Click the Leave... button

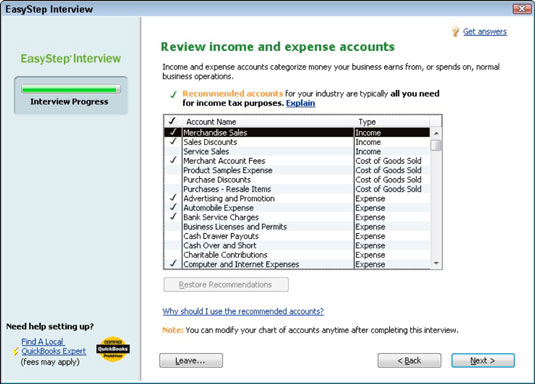pyautogui.click(x=191, y=360)
